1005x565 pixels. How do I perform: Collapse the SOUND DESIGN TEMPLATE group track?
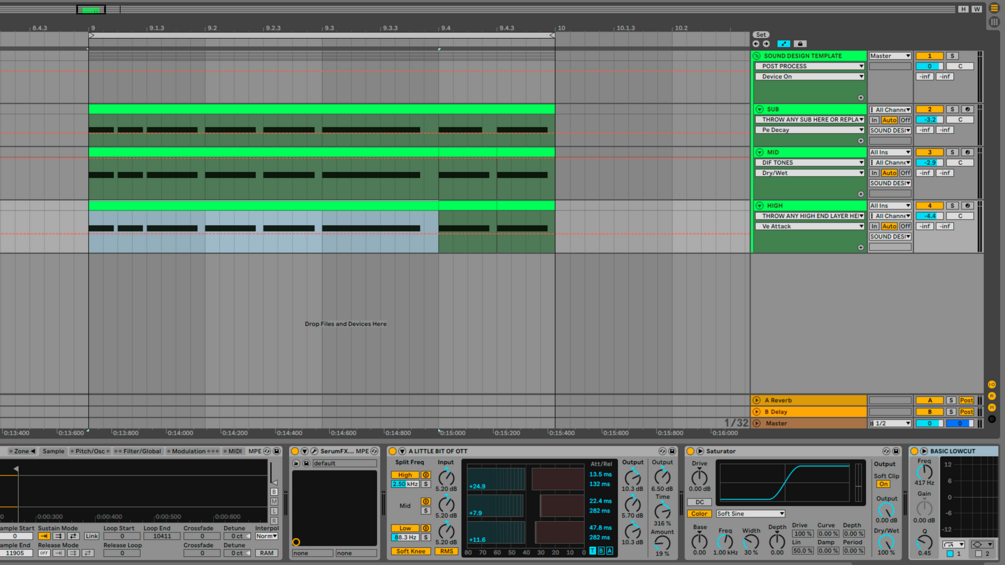click(x=757, y=56)
